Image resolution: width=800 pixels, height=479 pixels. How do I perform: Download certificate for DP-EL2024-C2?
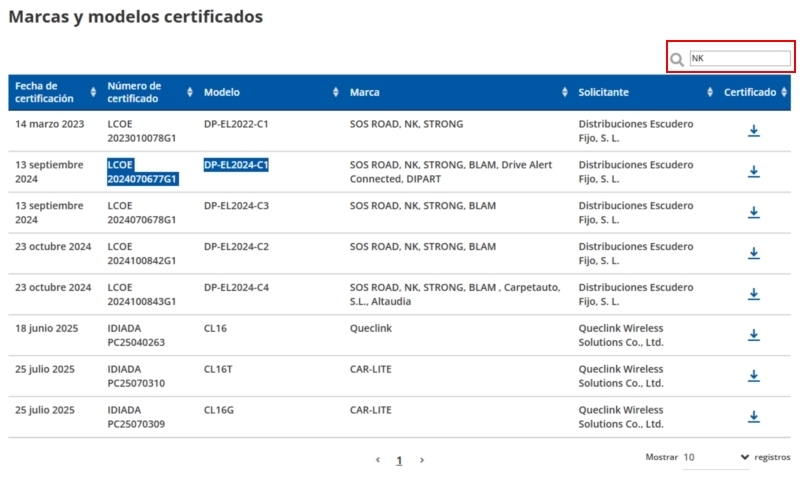[x=754, y=253]
